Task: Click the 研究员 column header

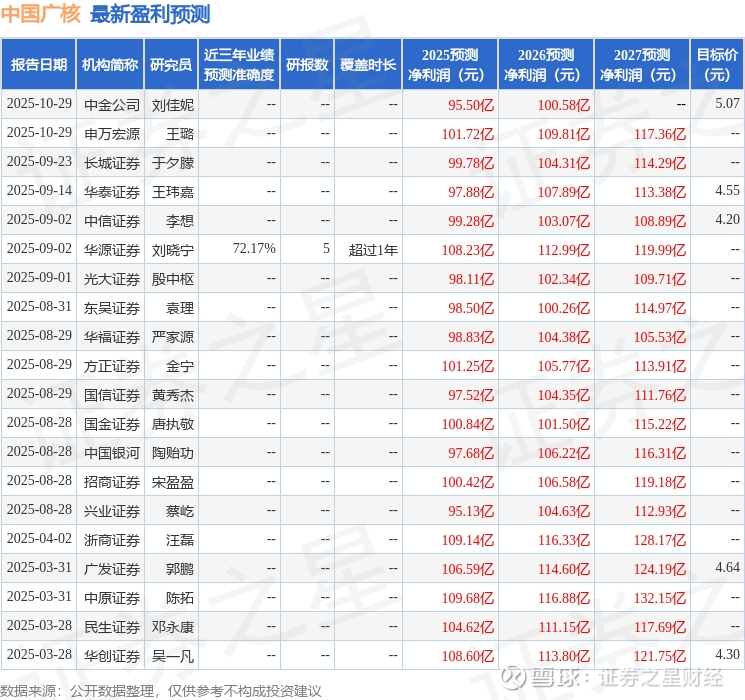Action: point(171,65)
